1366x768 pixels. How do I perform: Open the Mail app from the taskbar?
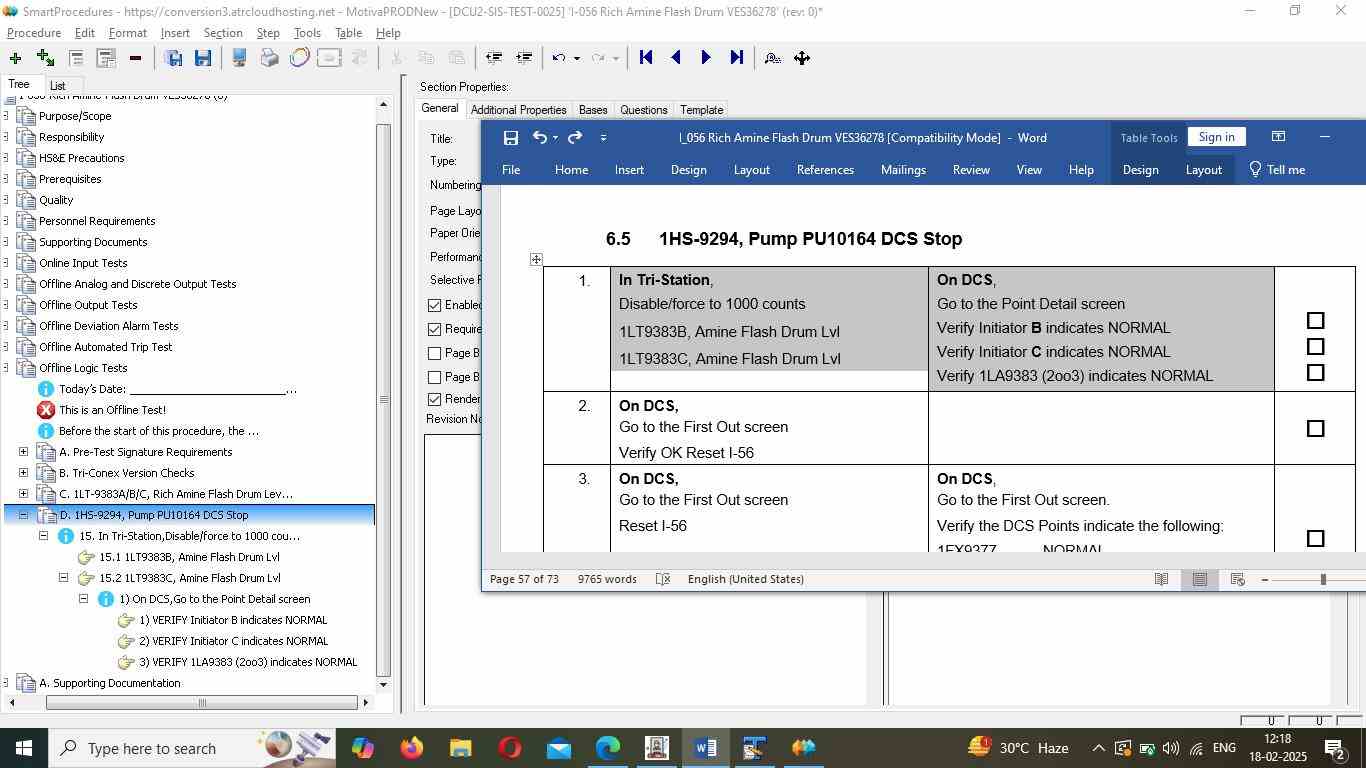(x=559, y=748)
